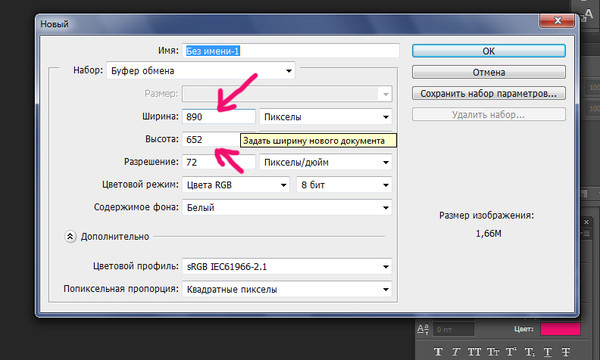Open the Цветовой режим Цвета RGB dropdown
600x360 pixels.
[x=236, y=185]
